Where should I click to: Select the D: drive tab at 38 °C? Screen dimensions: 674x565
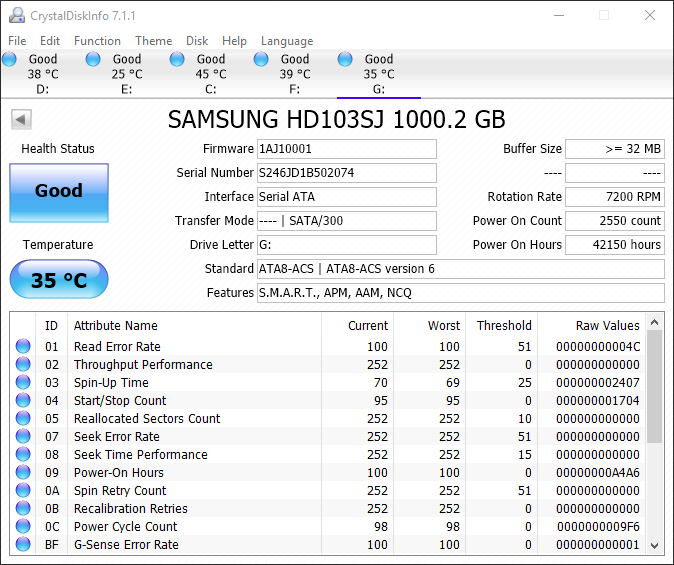coord(43,74)
